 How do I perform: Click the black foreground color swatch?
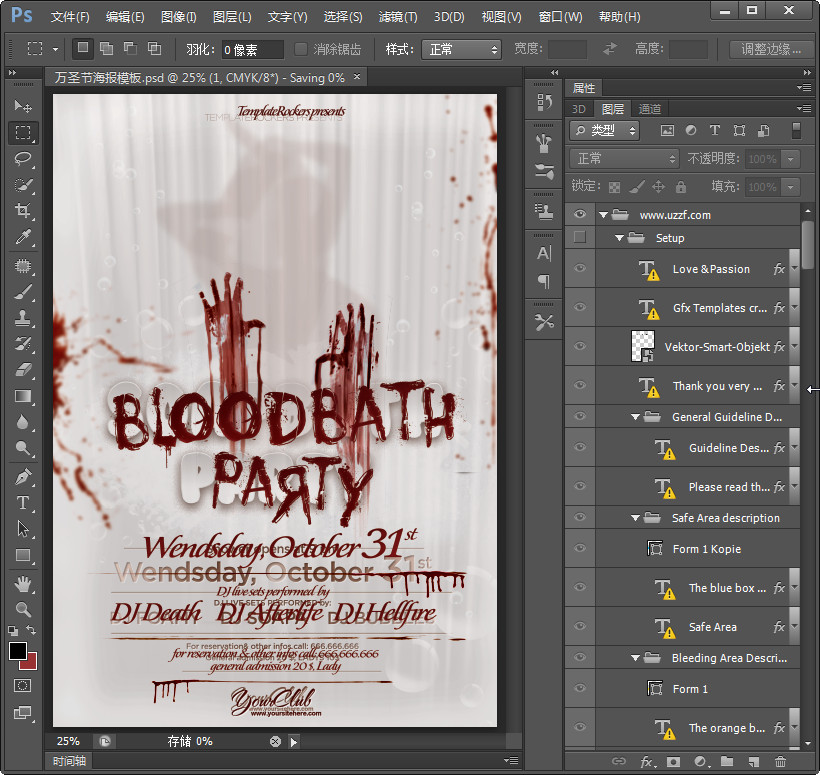coord(18,651)
